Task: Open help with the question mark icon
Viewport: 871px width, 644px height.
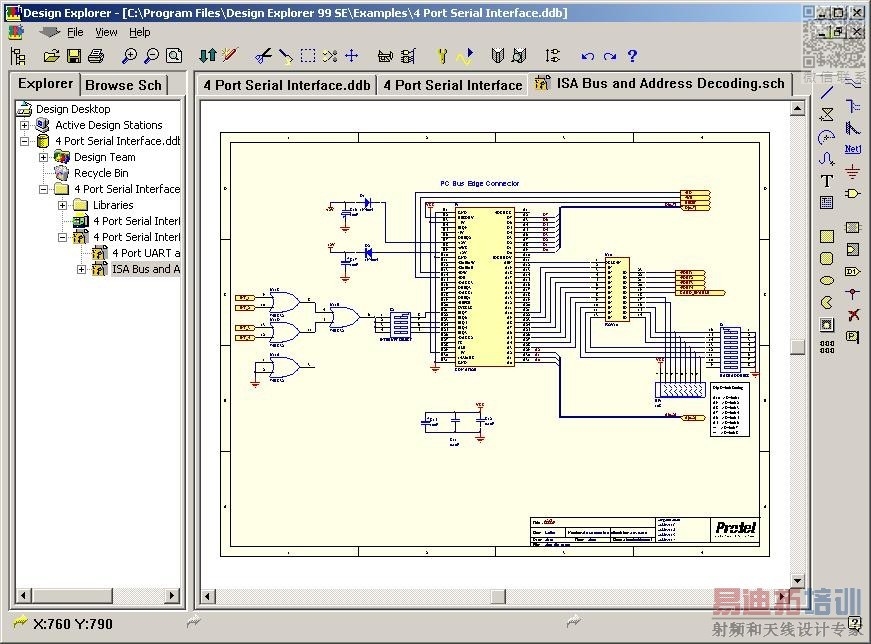Action: [x=632, y=56]
